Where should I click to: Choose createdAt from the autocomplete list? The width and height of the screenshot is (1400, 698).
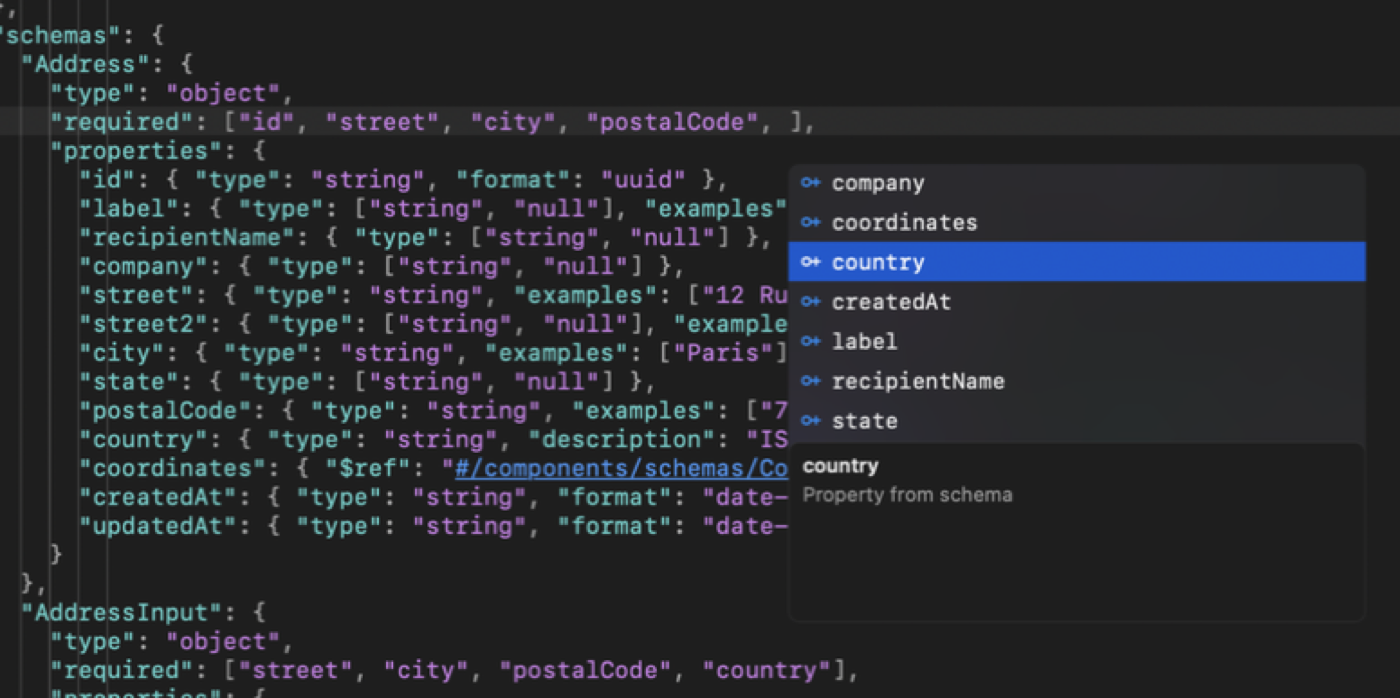[x=890, y=301]
